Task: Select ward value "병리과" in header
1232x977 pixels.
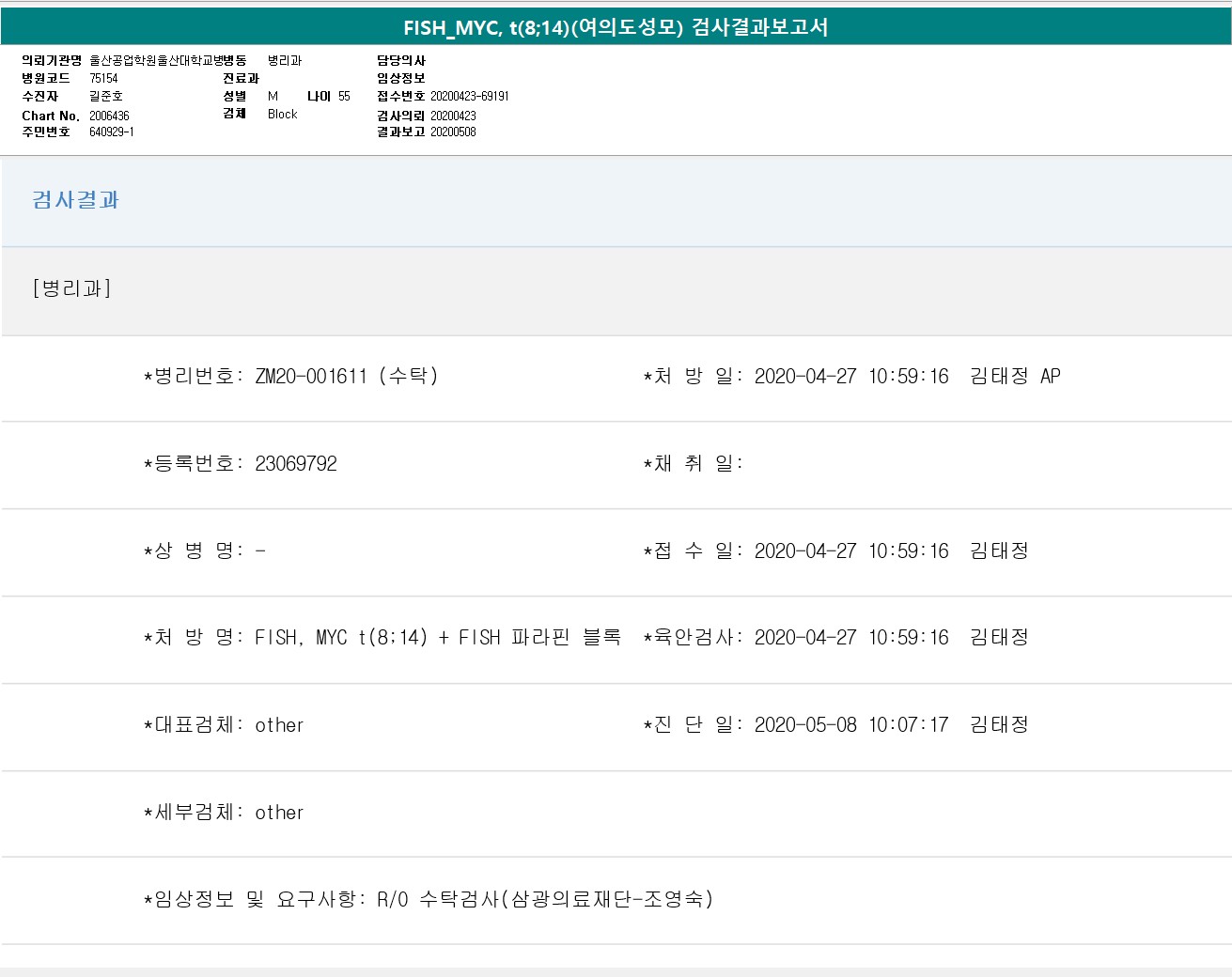Action: click(285, 61)
